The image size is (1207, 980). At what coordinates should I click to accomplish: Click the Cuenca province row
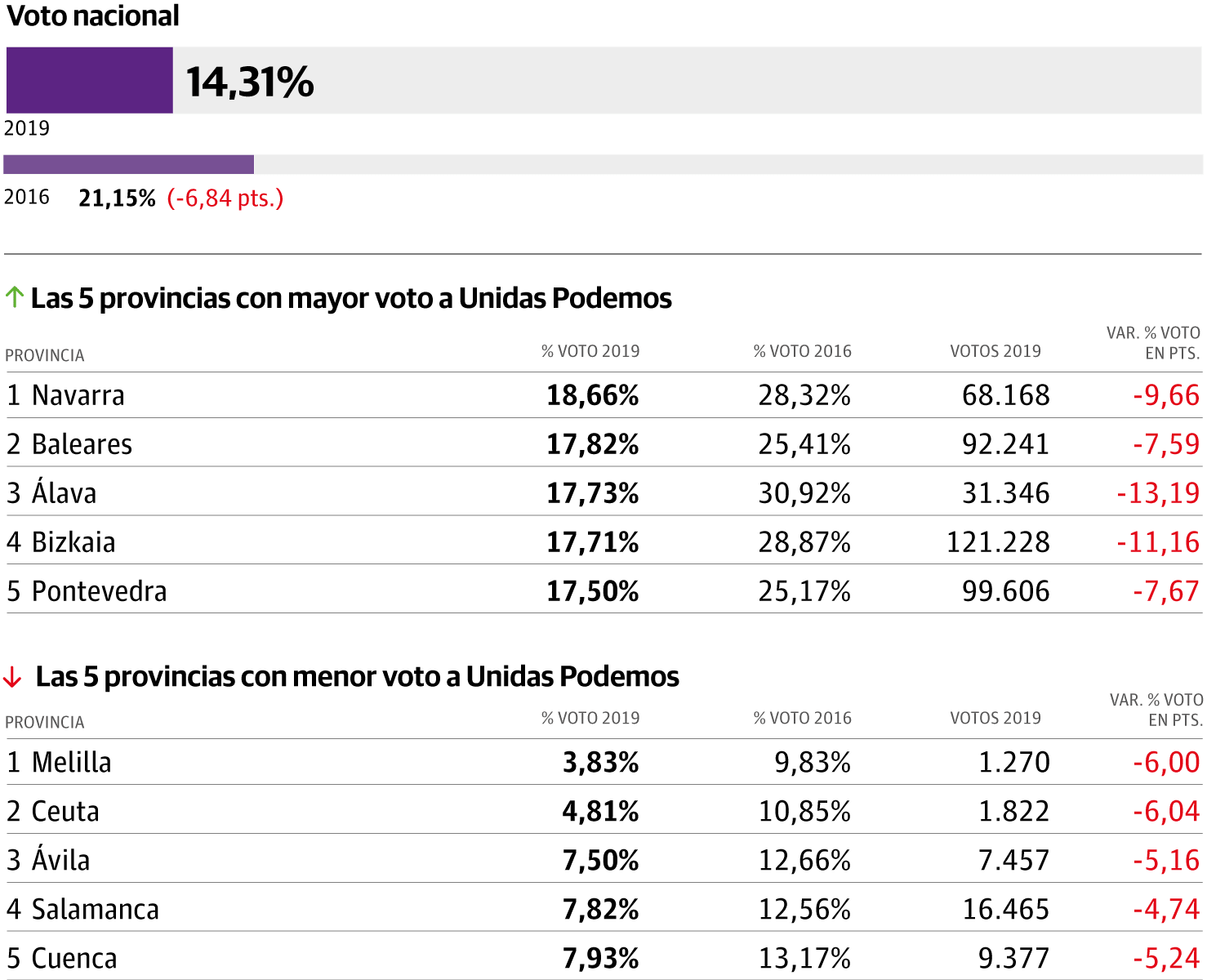coord(74,958)
